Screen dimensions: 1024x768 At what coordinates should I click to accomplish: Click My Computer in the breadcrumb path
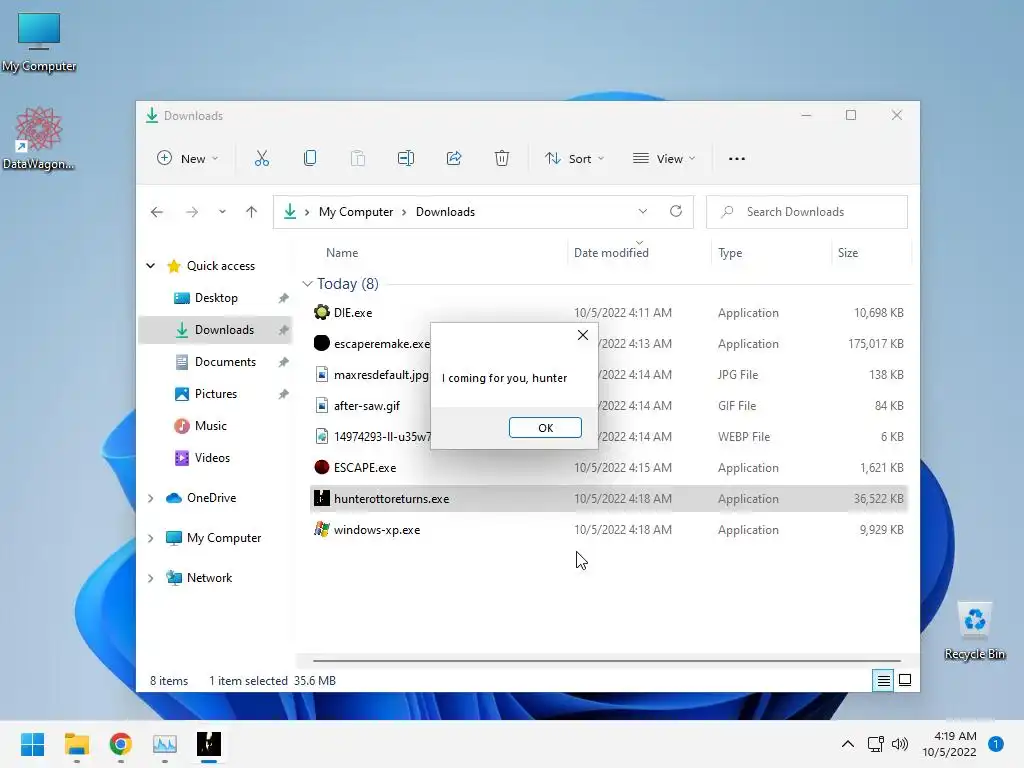point(356,212)
